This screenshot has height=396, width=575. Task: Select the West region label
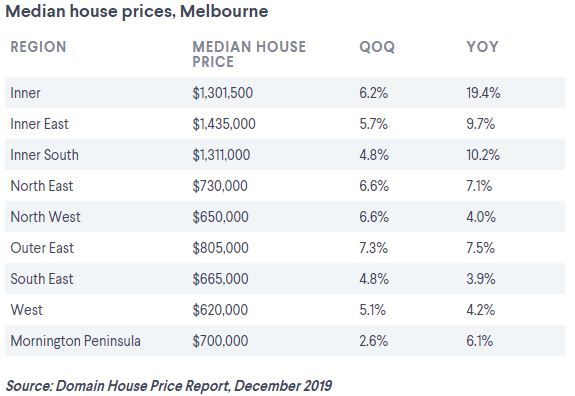(x=26, y=310)
